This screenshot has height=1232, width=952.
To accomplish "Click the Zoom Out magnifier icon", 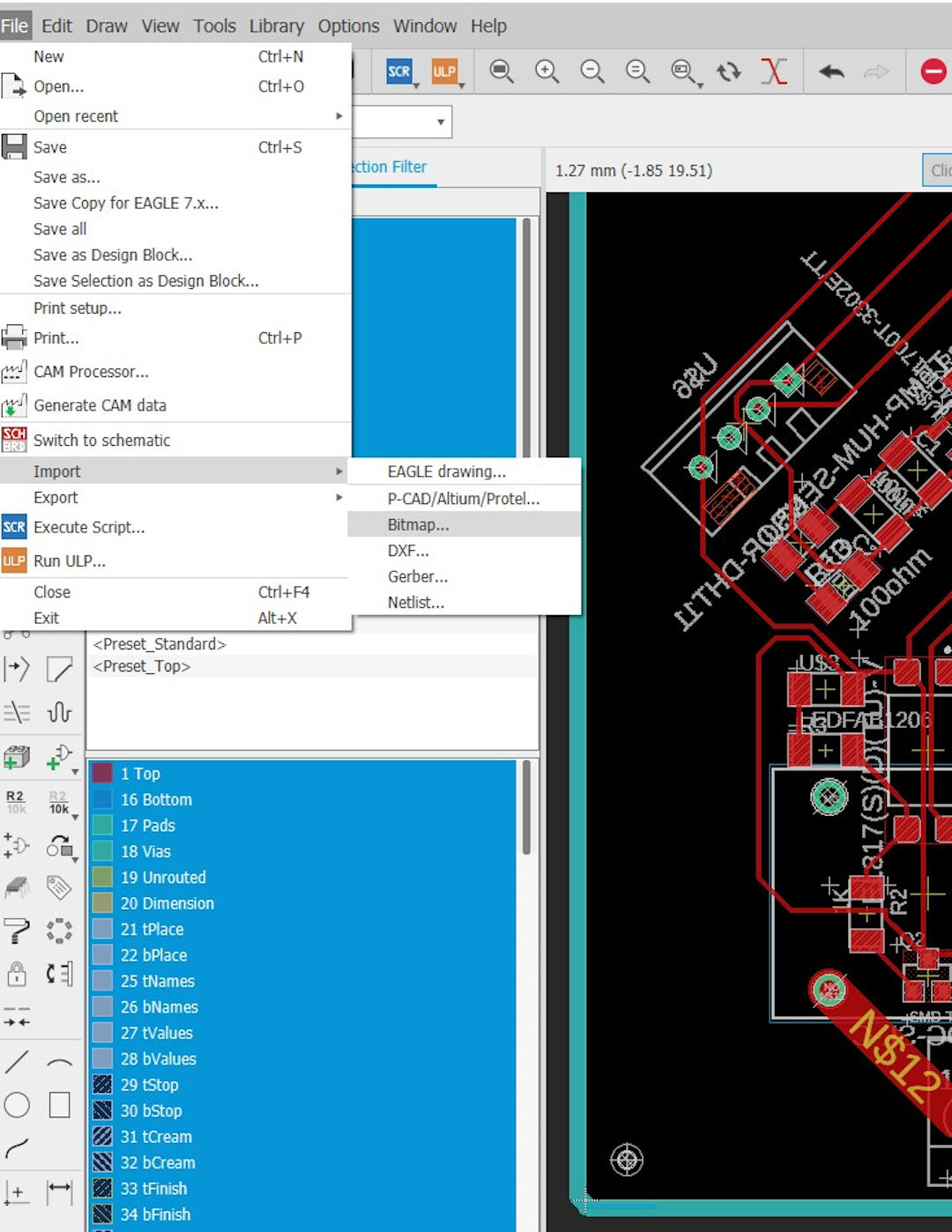I will 592,71.
